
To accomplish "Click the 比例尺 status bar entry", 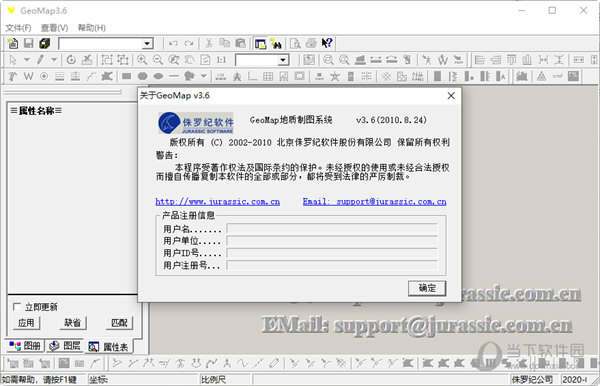I will click(213, 379).
